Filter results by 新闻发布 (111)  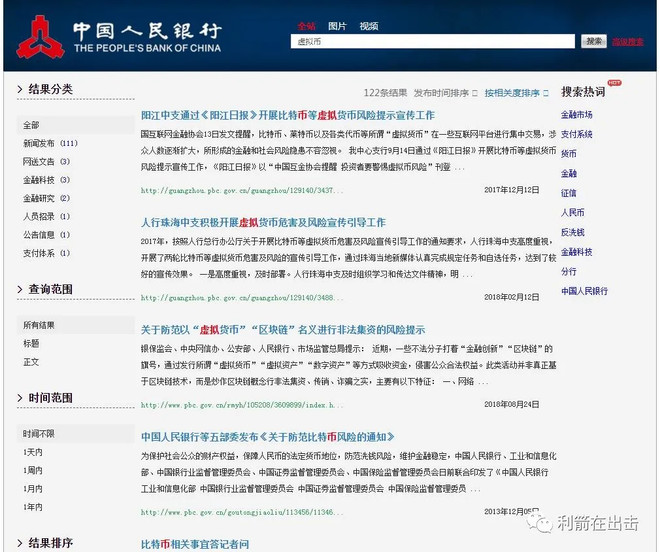tap(51, 143)
